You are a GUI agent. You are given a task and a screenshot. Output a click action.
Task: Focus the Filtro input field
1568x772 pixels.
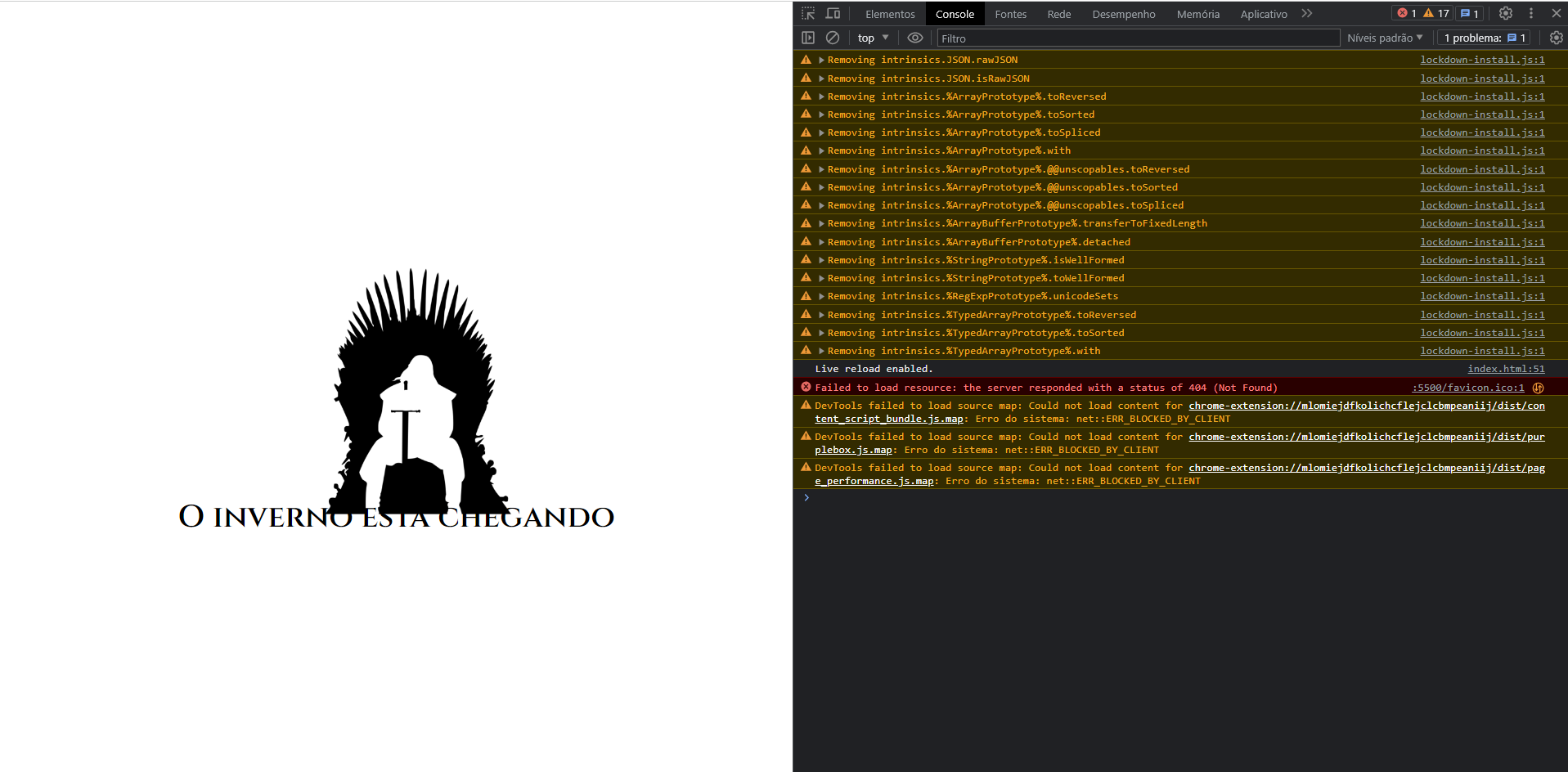pos(1138,38)
